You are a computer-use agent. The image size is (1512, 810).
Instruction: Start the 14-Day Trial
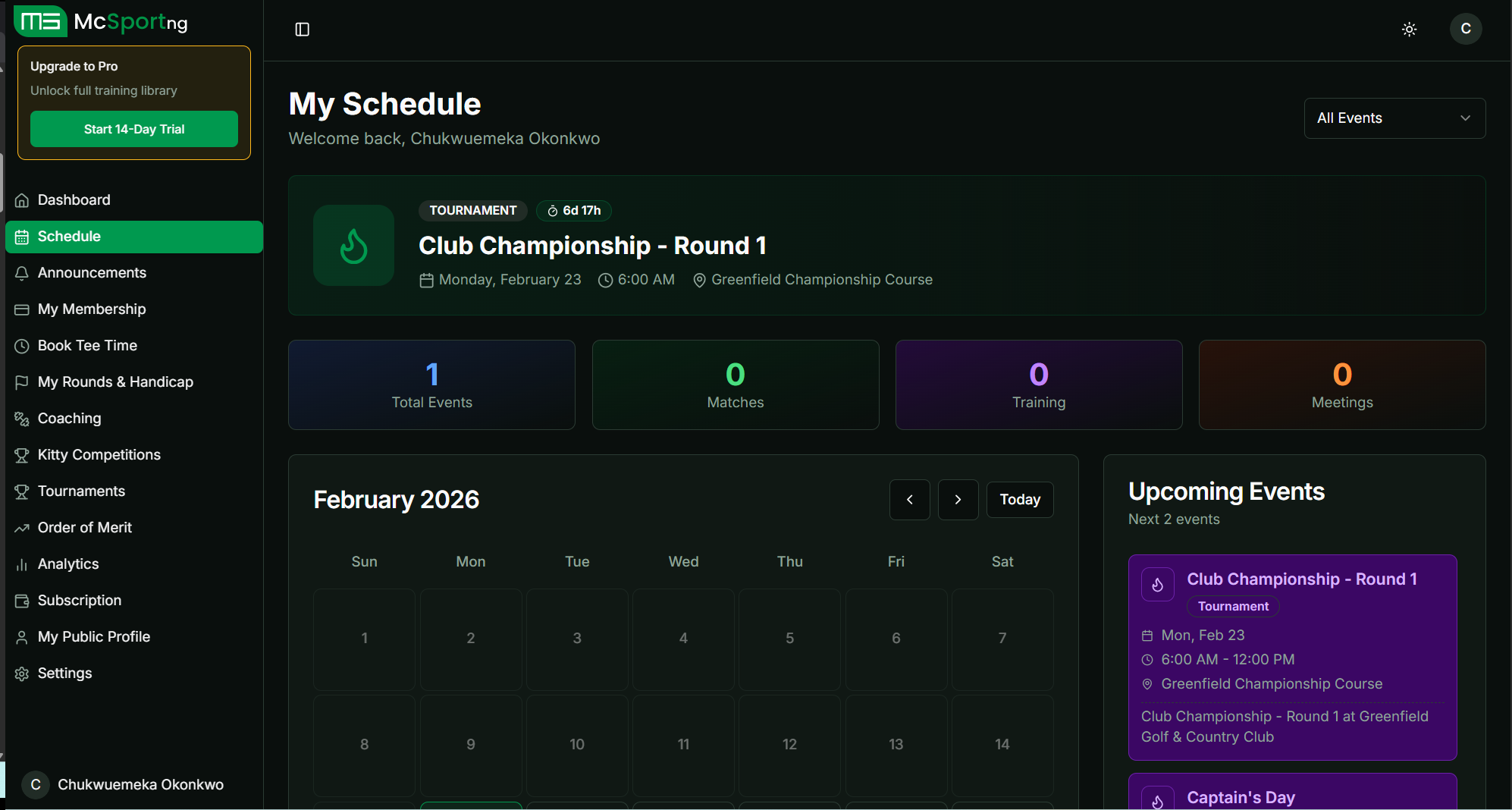click(x=133, y=129)
